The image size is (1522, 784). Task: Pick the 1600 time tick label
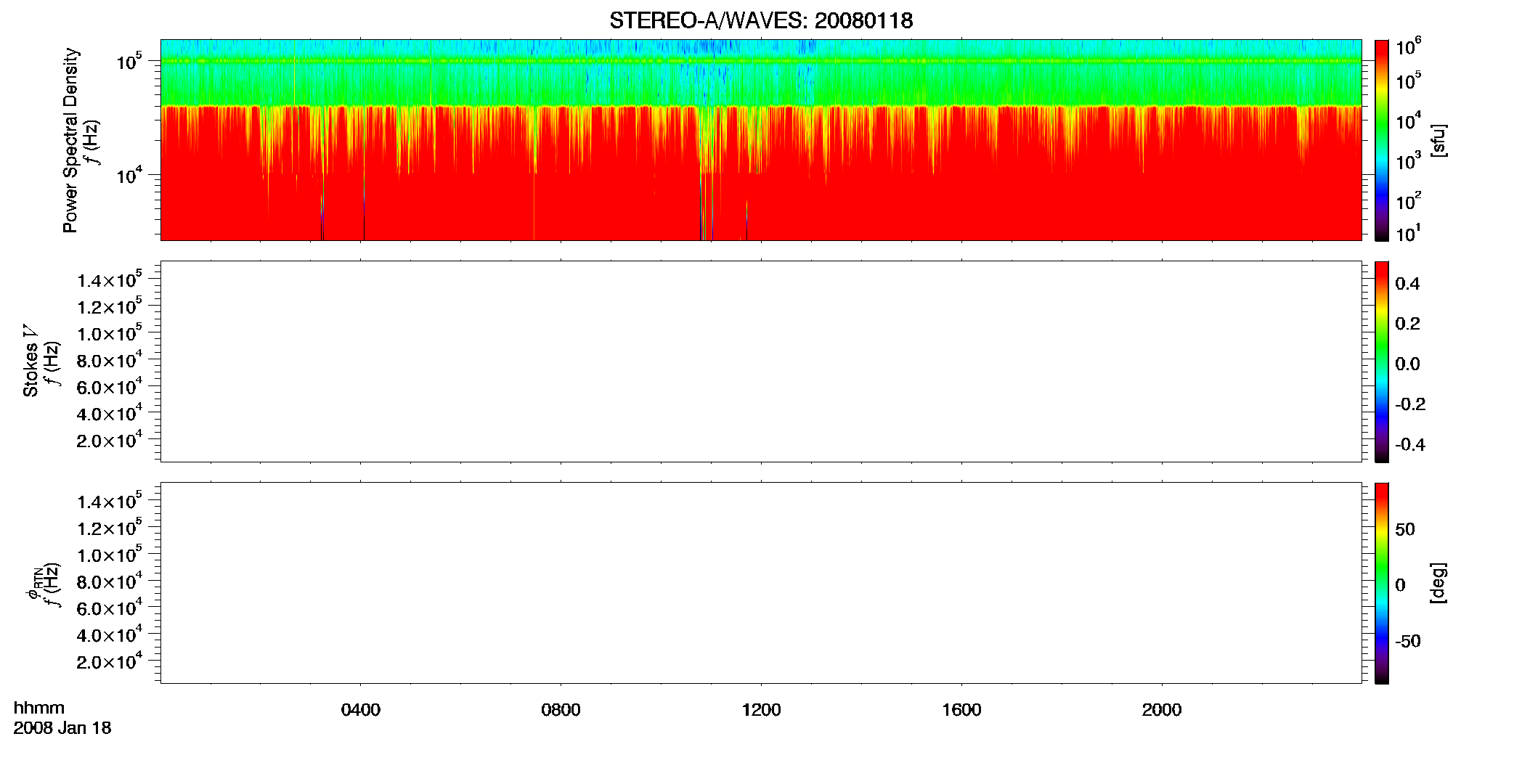(961, 710)
